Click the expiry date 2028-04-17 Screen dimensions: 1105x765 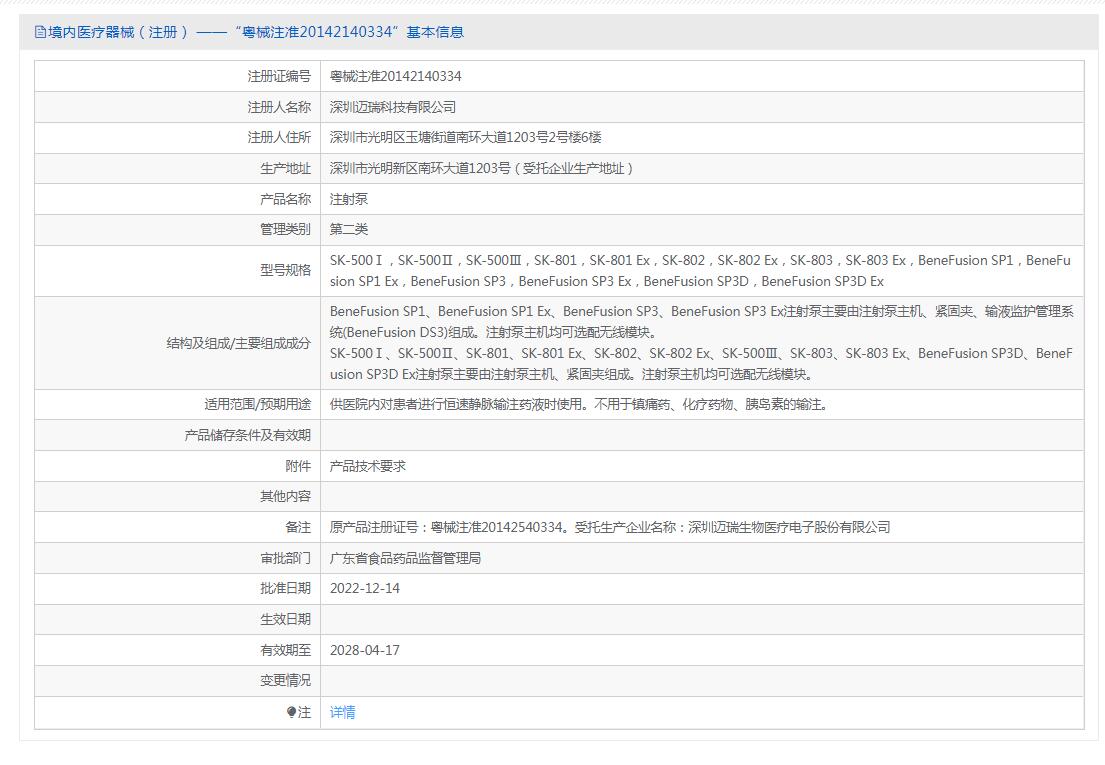(x=365, y=650)
